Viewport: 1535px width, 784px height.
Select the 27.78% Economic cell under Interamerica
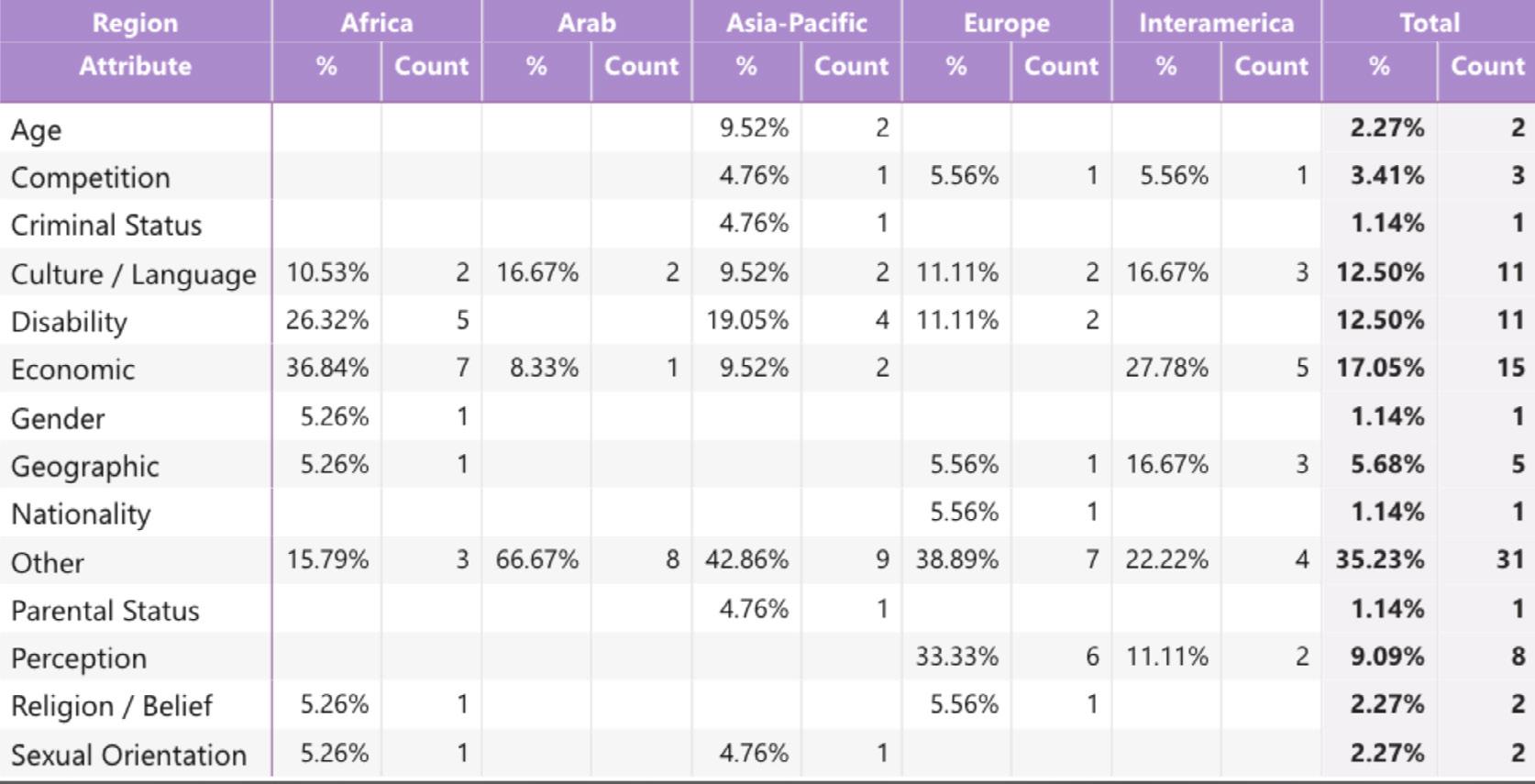coord(1166,369)
